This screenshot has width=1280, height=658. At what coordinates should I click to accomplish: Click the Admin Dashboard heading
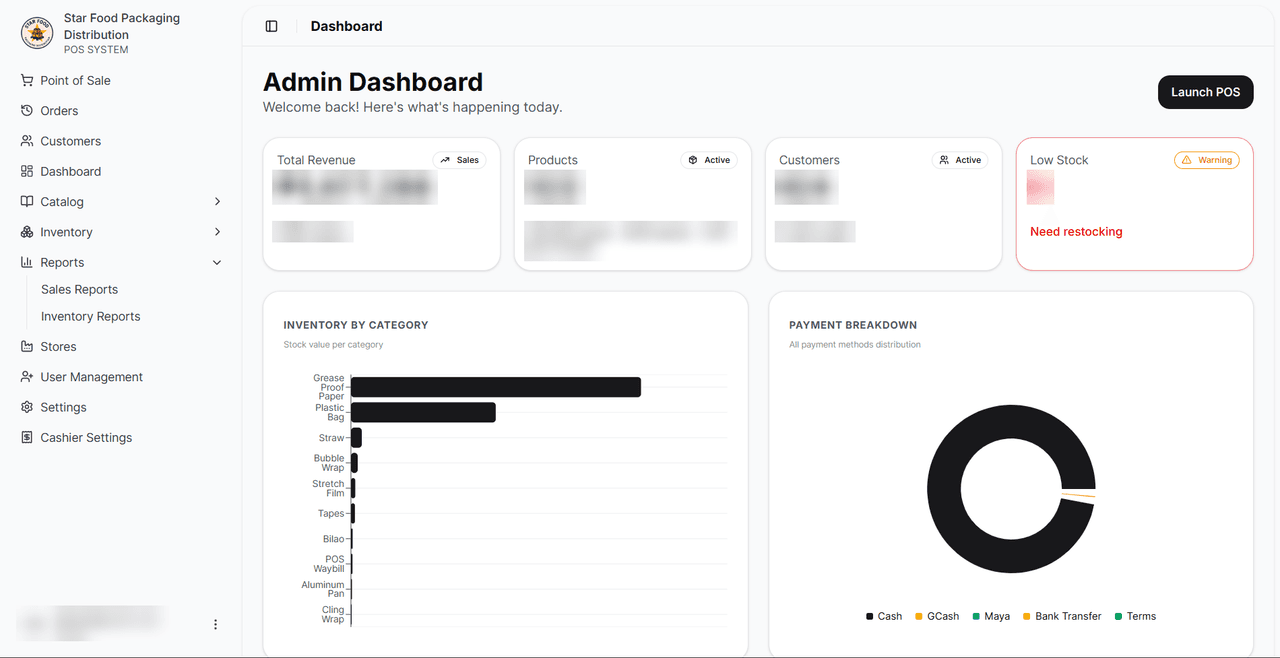[x=373, y=82]
